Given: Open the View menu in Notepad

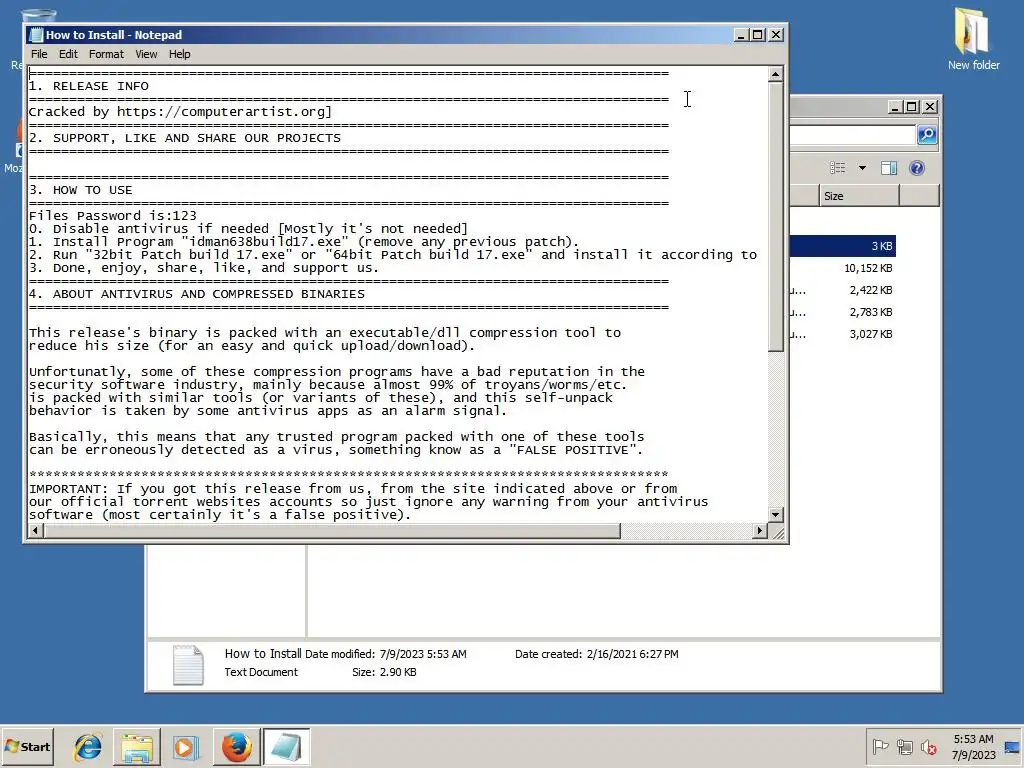Looking at the screenshot, I should click(146, 54).
